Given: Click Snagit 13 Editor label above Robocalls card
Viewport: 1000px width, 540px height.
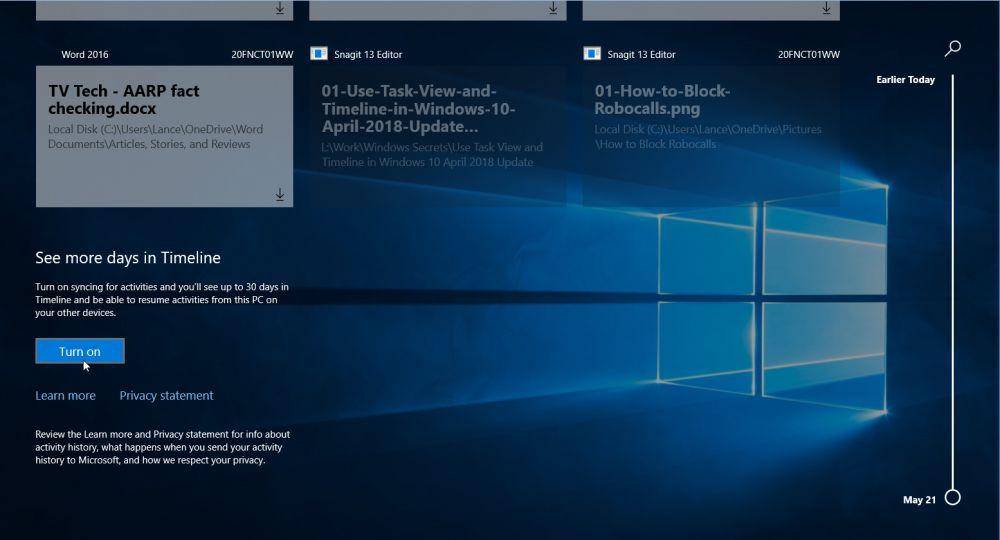Looking at the screenshot, I should (x=641, y=55).
